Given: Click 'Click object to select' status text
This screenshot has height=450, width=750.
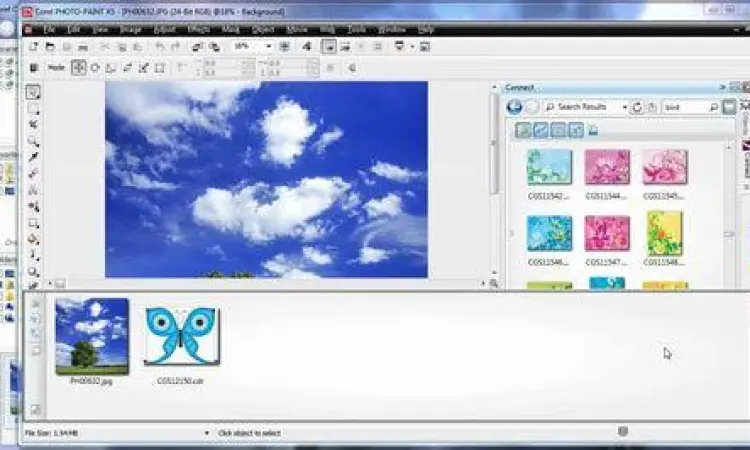Looking at the screenshot, I should pyautogui.click(x=249, y=433).
